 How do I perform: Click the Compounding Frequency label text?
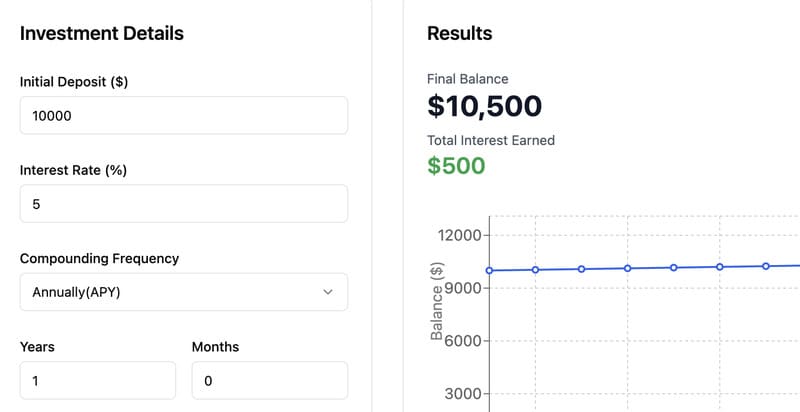(x=99, y=258)
